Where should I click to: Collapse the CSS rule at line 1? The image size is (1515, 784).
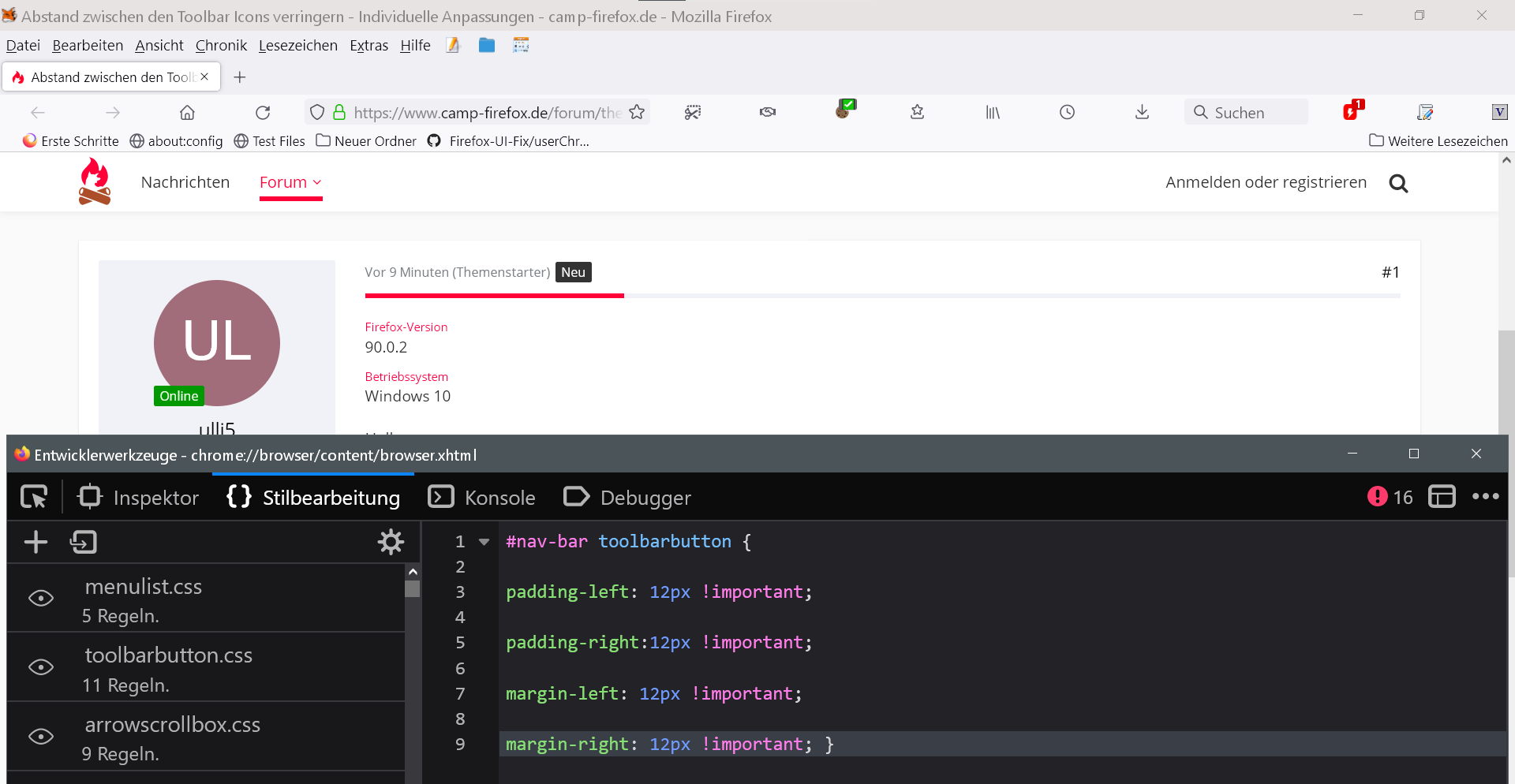point(484,542)
